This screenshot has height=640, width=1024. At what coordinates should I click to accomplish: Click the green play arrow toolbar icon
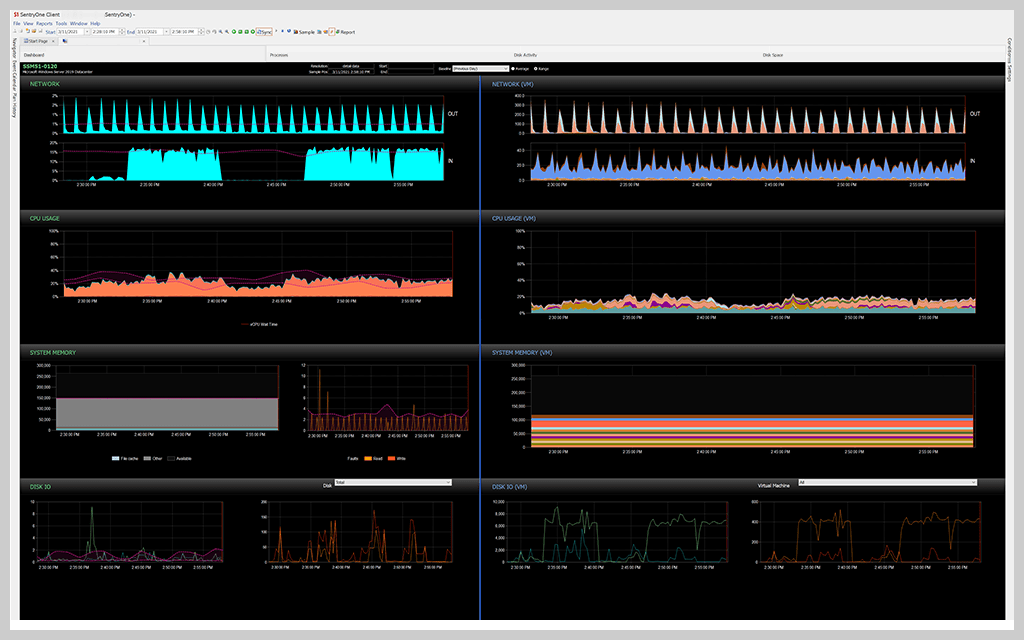[x=233, y=31]
